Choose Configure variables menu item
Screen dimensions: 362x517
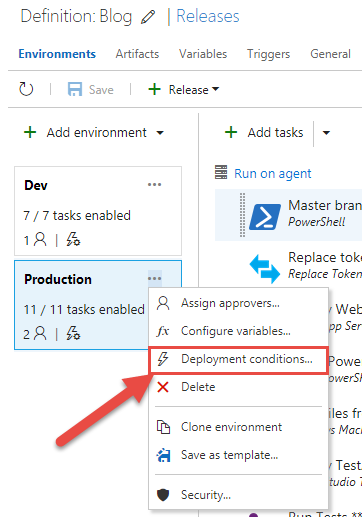pyautogui.click(x=238, y=331)
